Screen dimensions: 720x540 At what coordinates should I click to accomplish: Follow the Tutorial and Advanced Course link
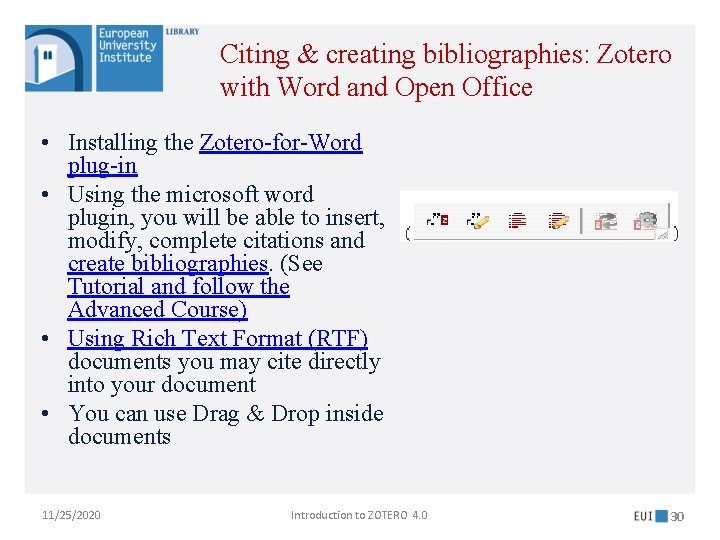click(x=179, y=298)
